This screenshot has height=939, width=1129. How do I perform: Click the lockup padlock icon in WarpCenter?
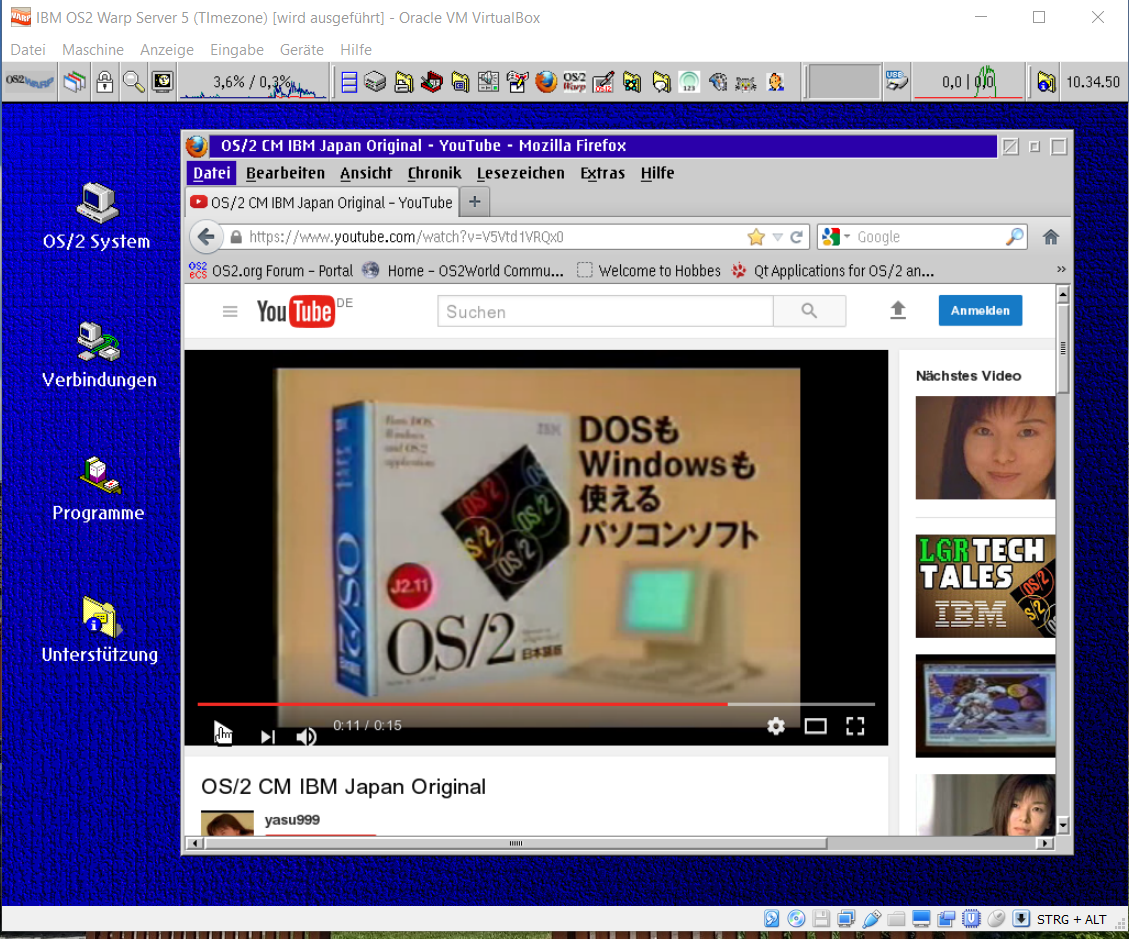pyautogui.click(x=104, y=82)
